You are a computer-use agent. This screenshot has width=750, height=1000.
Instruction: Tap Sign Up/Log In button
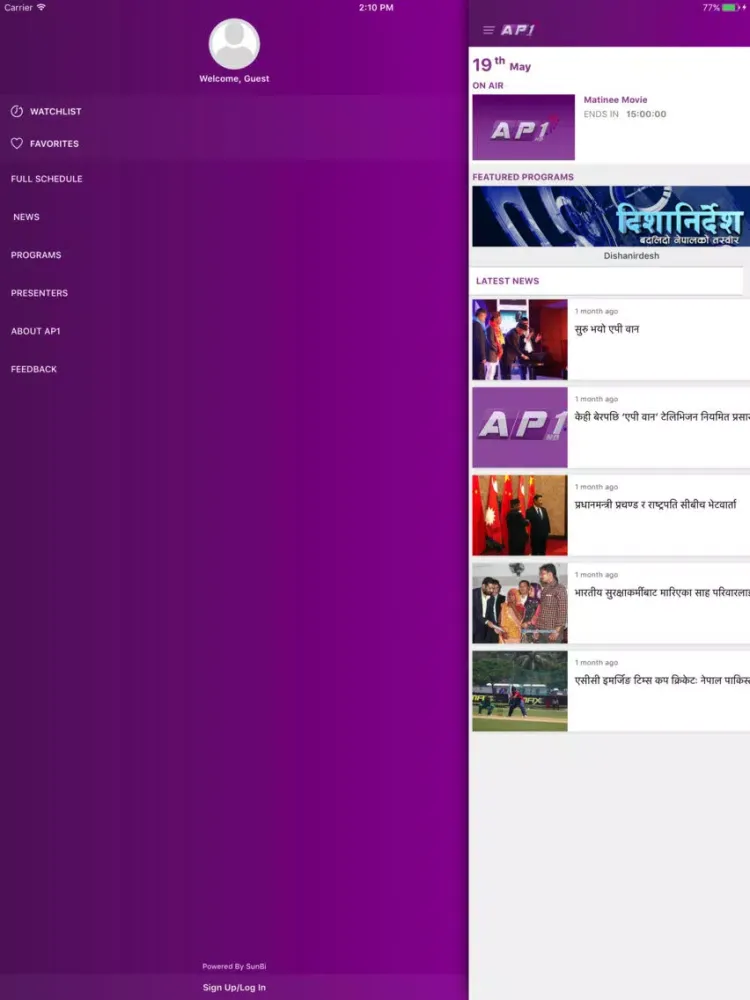tap(234, 987)
